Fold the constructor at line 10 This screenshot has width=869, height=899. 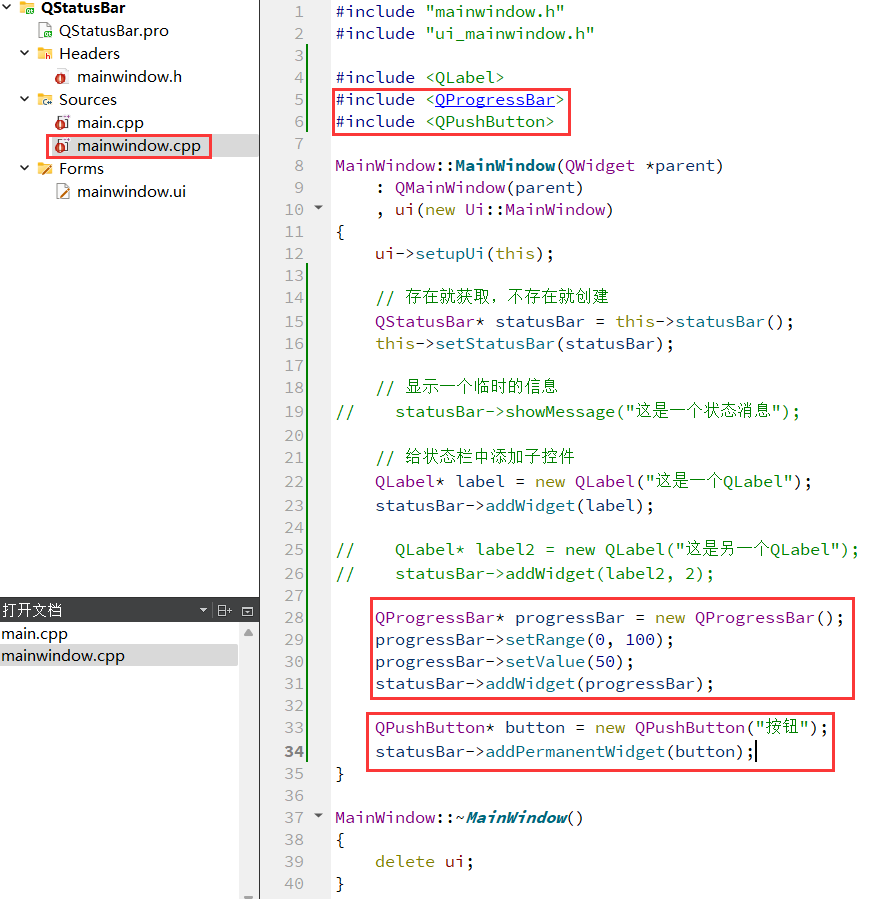pos(319,208)
